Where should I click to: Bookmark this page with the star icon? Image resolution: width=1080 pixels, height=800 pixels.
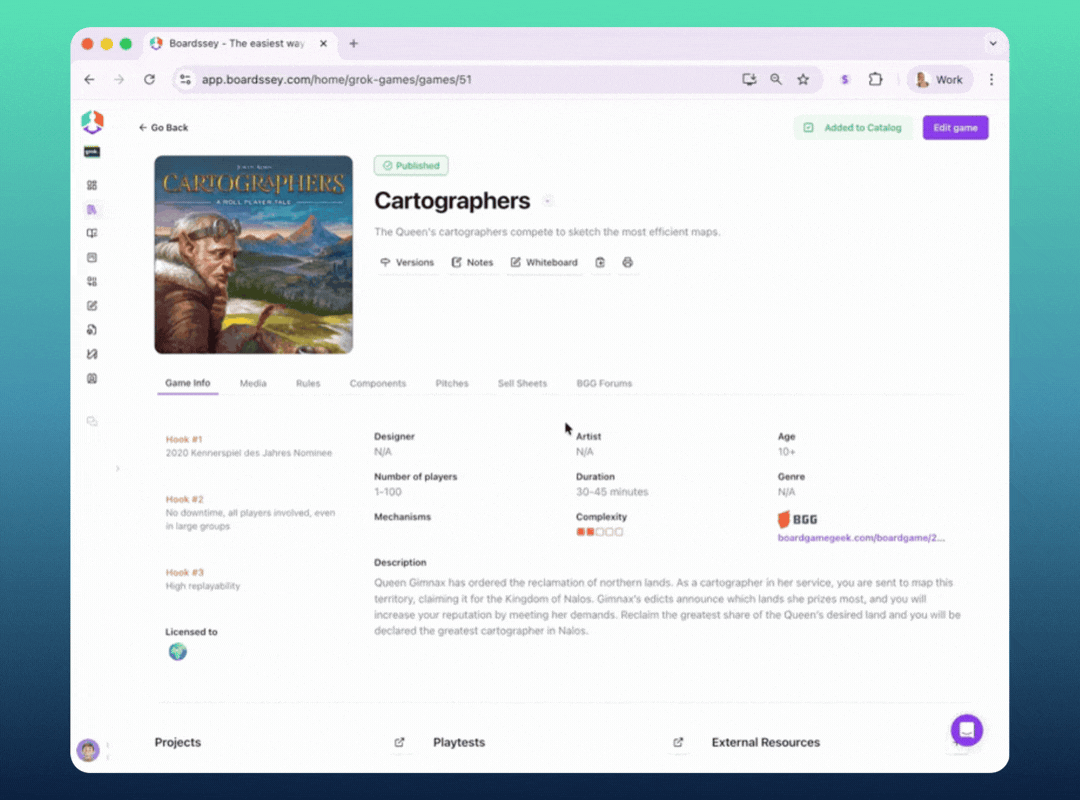click(803, 80)
